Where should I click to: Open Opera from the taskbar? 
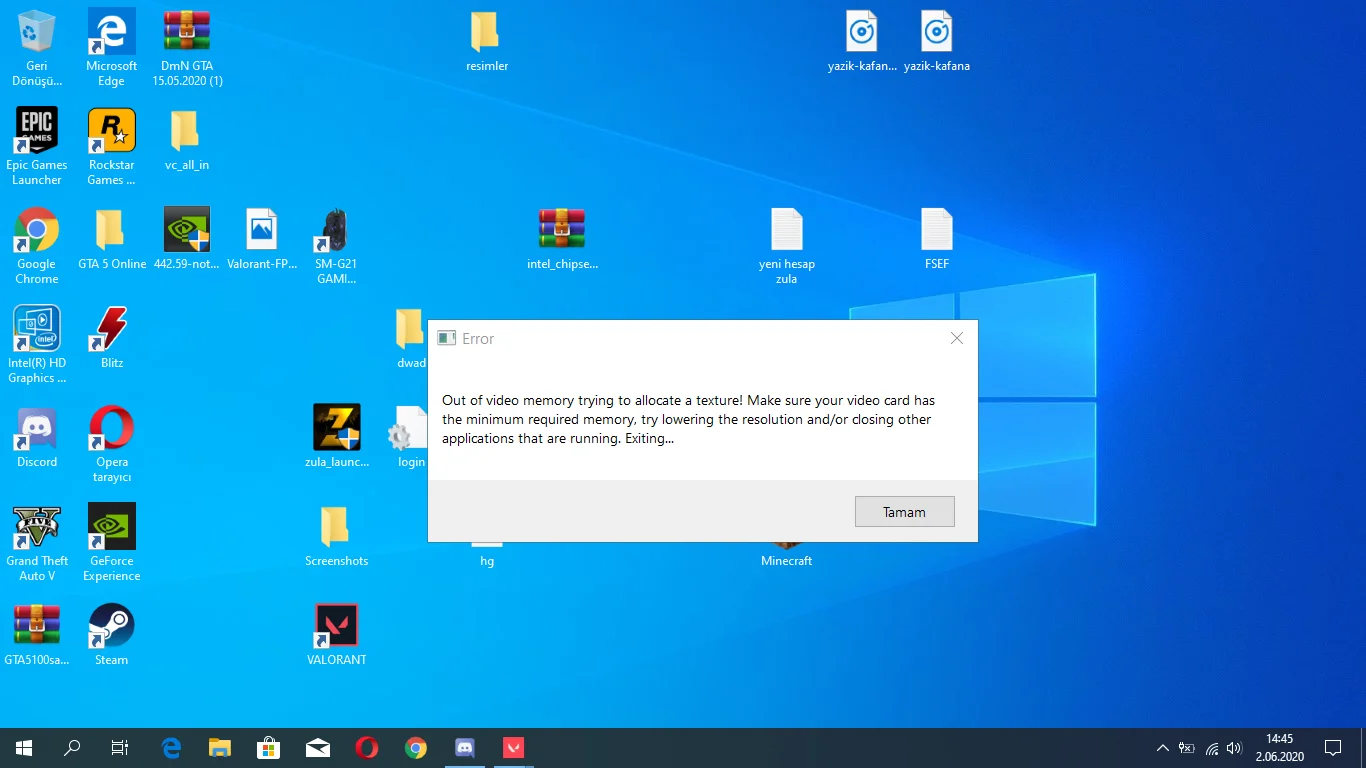367,747
